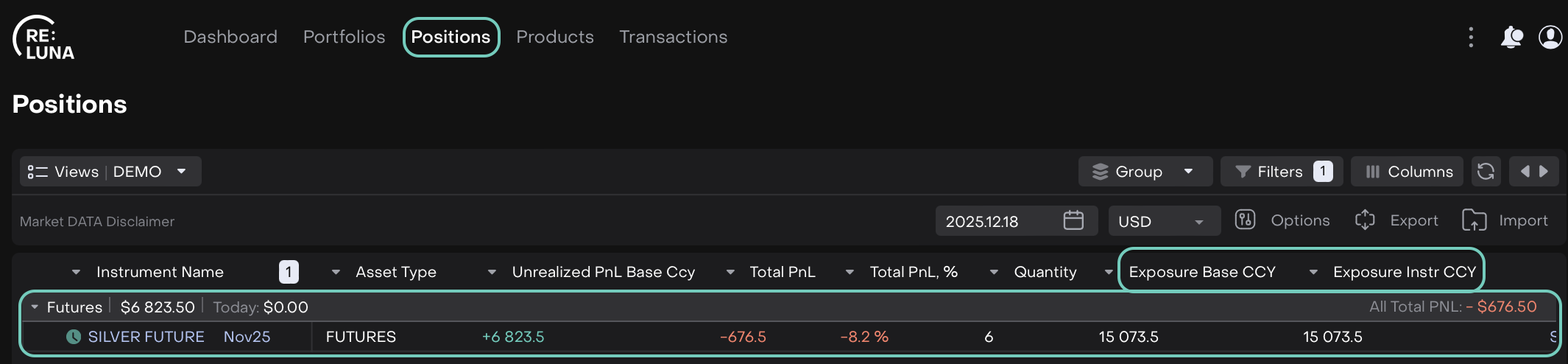Open the calendar date picker icon
This screenshot has height=364, width=1568.
[x=1073, y=220]
